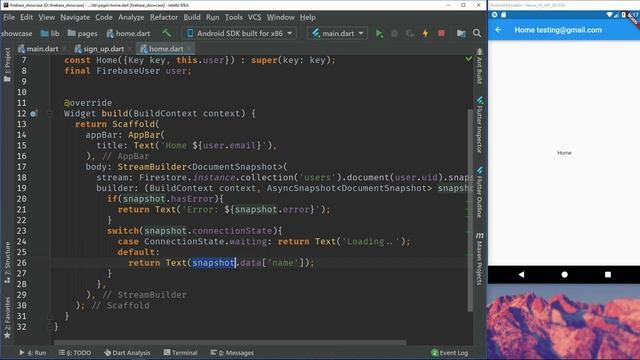640x360 pixels.
Task: Click the selected word snapshot on line 26
Action: pos(213,262)
